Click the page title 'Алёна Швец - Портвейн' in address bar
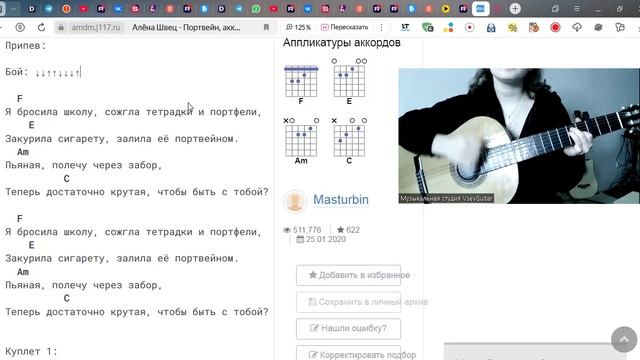640x360 pixels. click(186, 27)
